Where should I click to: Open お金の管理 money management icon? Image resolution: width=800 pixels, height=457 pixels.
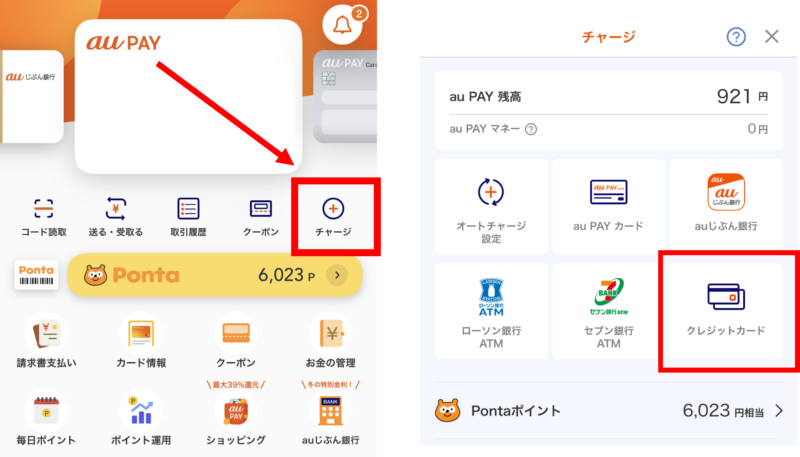(x=331, y=334)
